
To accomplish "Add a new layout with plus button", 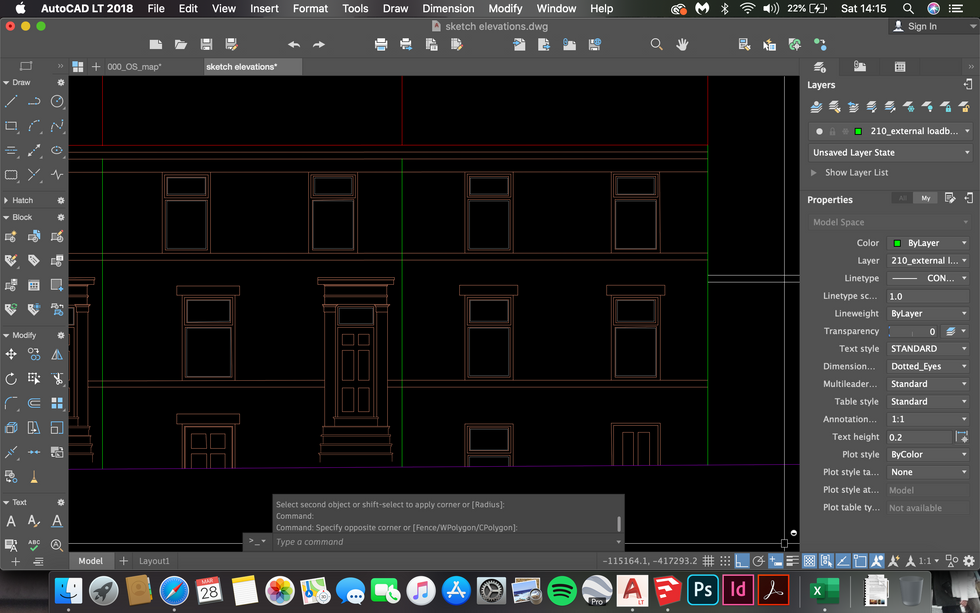I will pyautogui.click(x=123, y=561).
